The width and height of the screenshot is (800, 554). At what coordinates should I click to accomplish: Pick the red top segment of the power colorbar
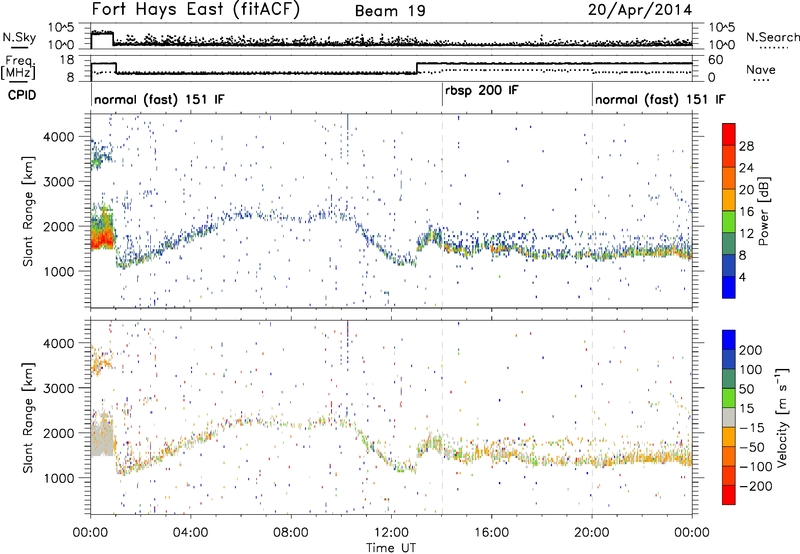729,135
